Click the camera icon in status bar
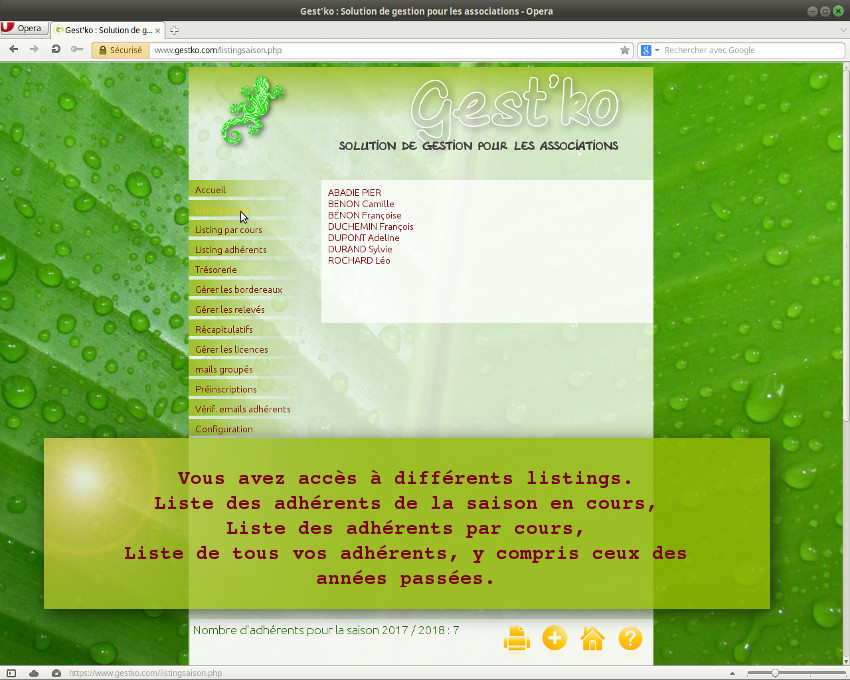The image size is (850, 680). pos(56,673)
